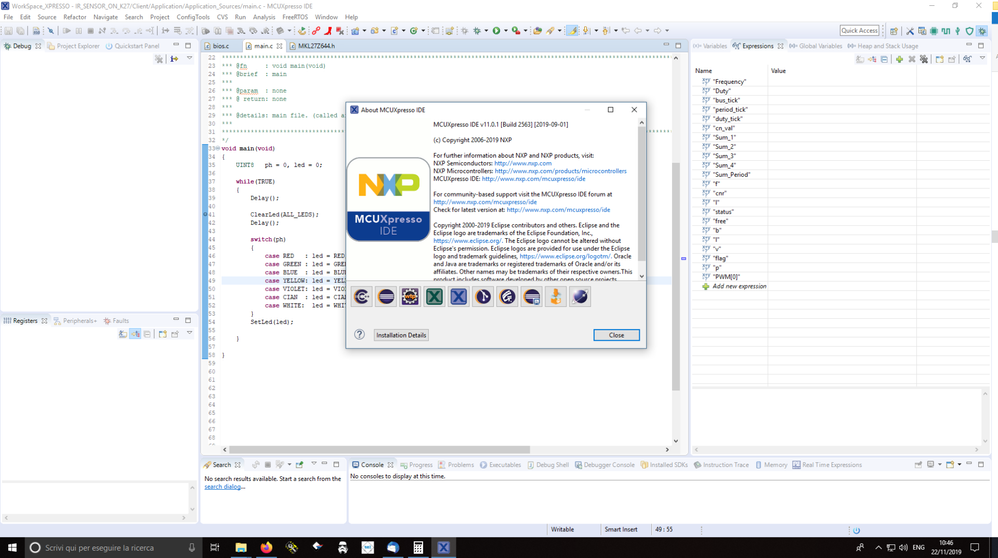Screen dimensions: 998x558
Task: Click the Quick Access search field
Action: pyautogui.click(x=859, y=31)
